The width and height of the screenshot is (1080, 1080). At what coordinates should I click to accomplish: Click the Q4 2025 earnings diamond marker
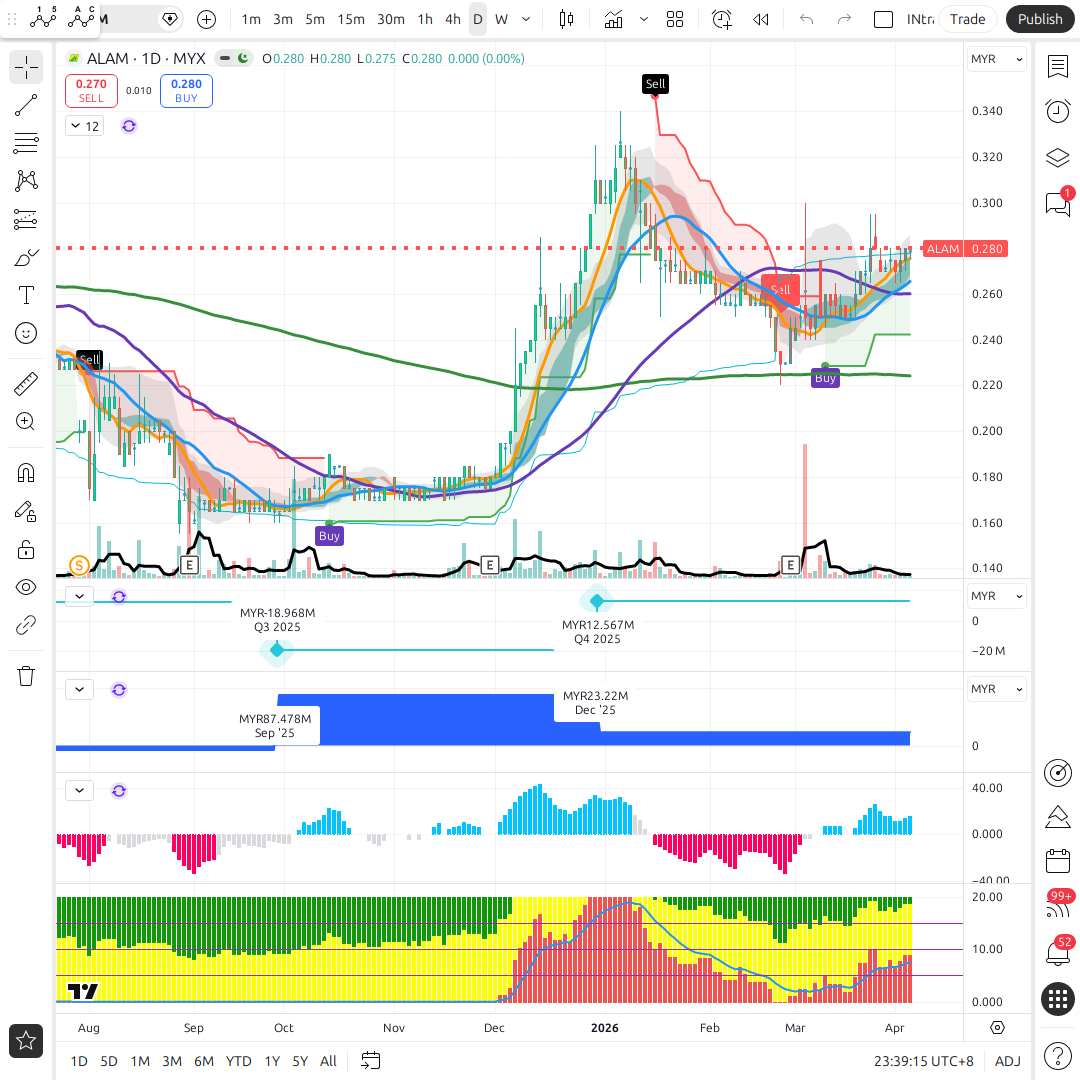click(x=597, y=601)
